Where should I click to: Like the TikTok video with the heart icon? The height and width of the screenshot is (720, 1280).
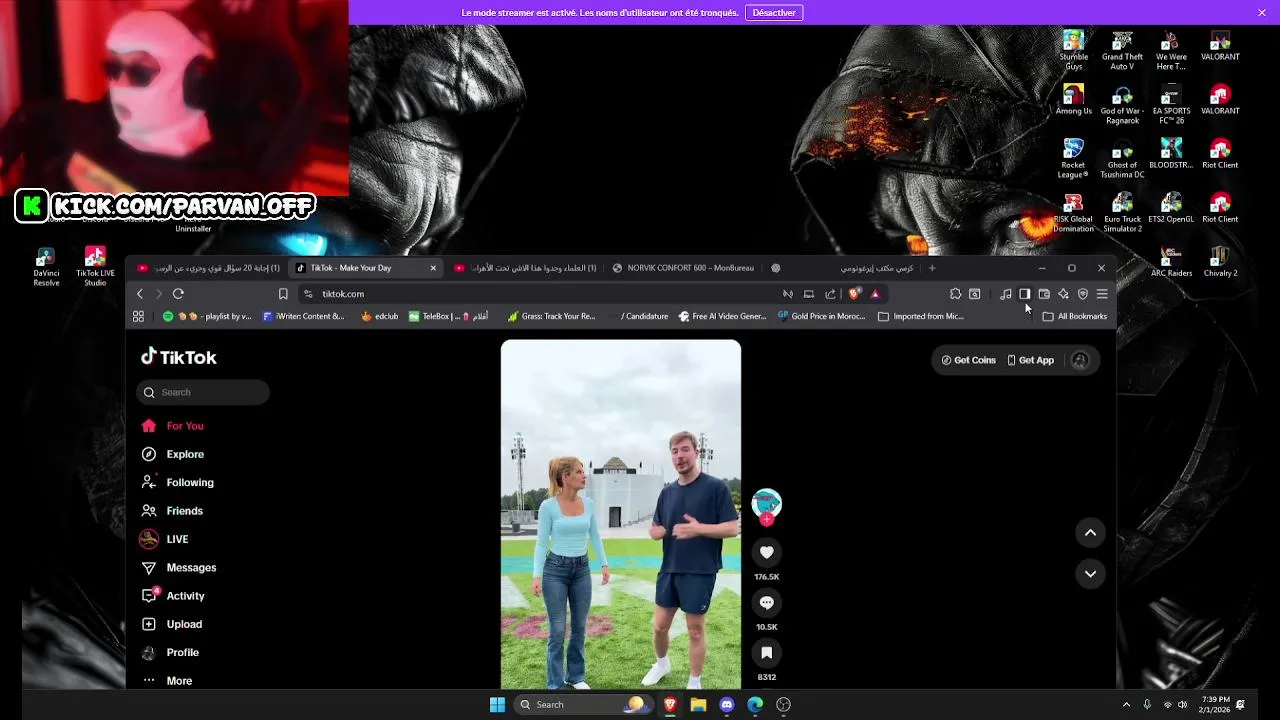point(766,552)
